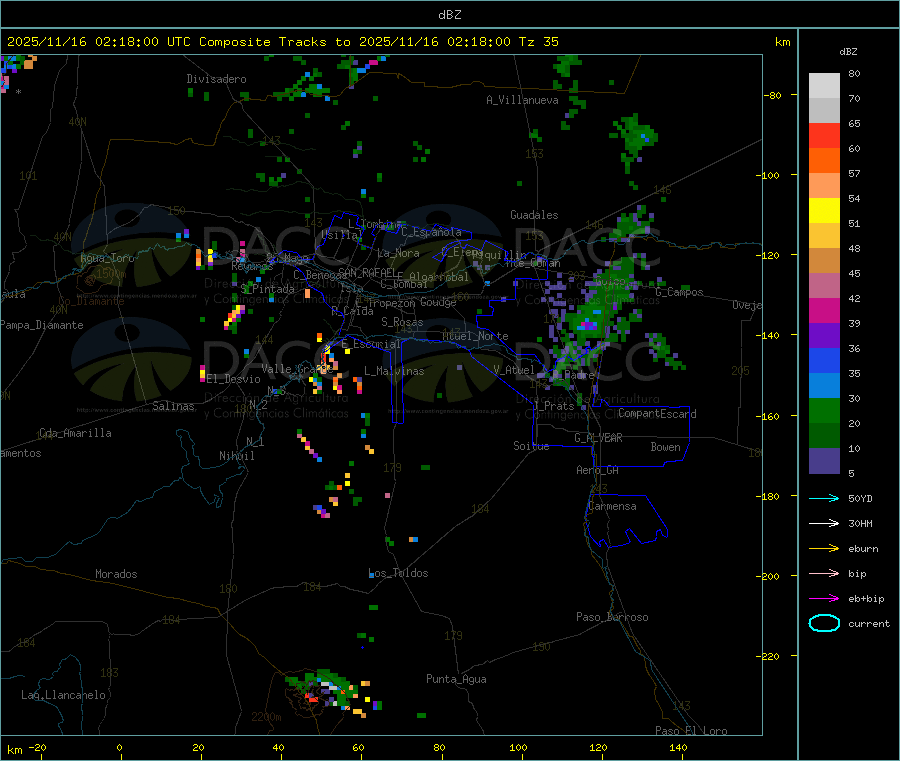Viewport: 900px width, 761px height.
Task: Click the 'dBZ' title at the top
Action: [x=449, y=15]
